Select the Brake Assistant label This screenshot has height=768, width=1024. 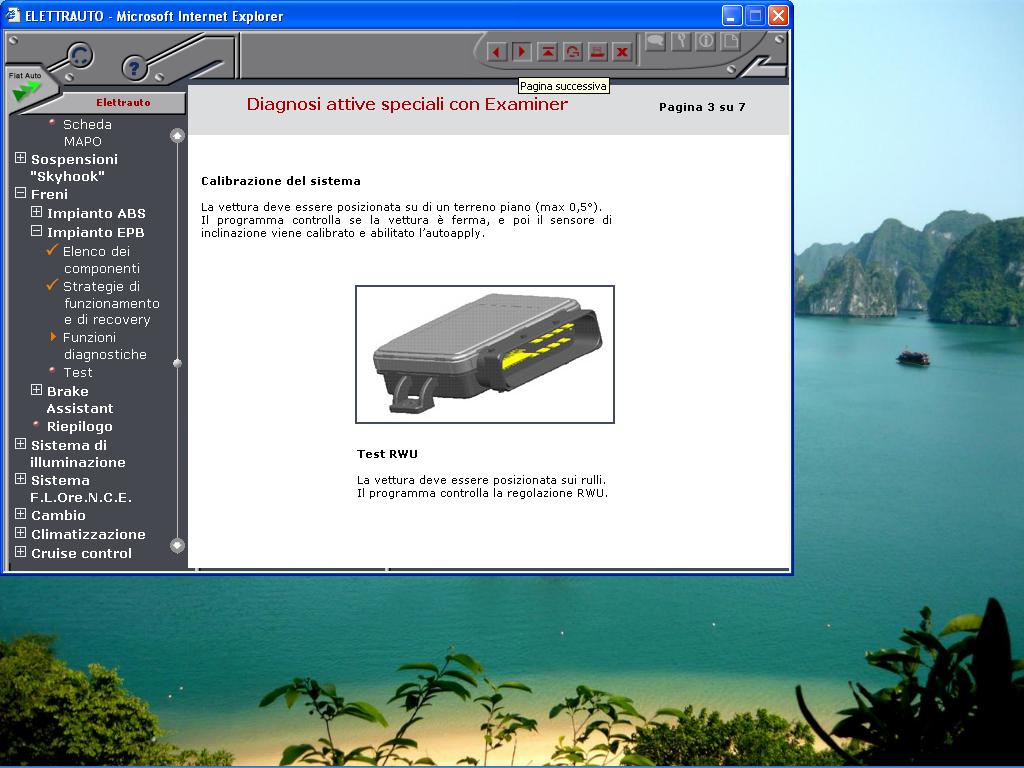click(80, 400)
